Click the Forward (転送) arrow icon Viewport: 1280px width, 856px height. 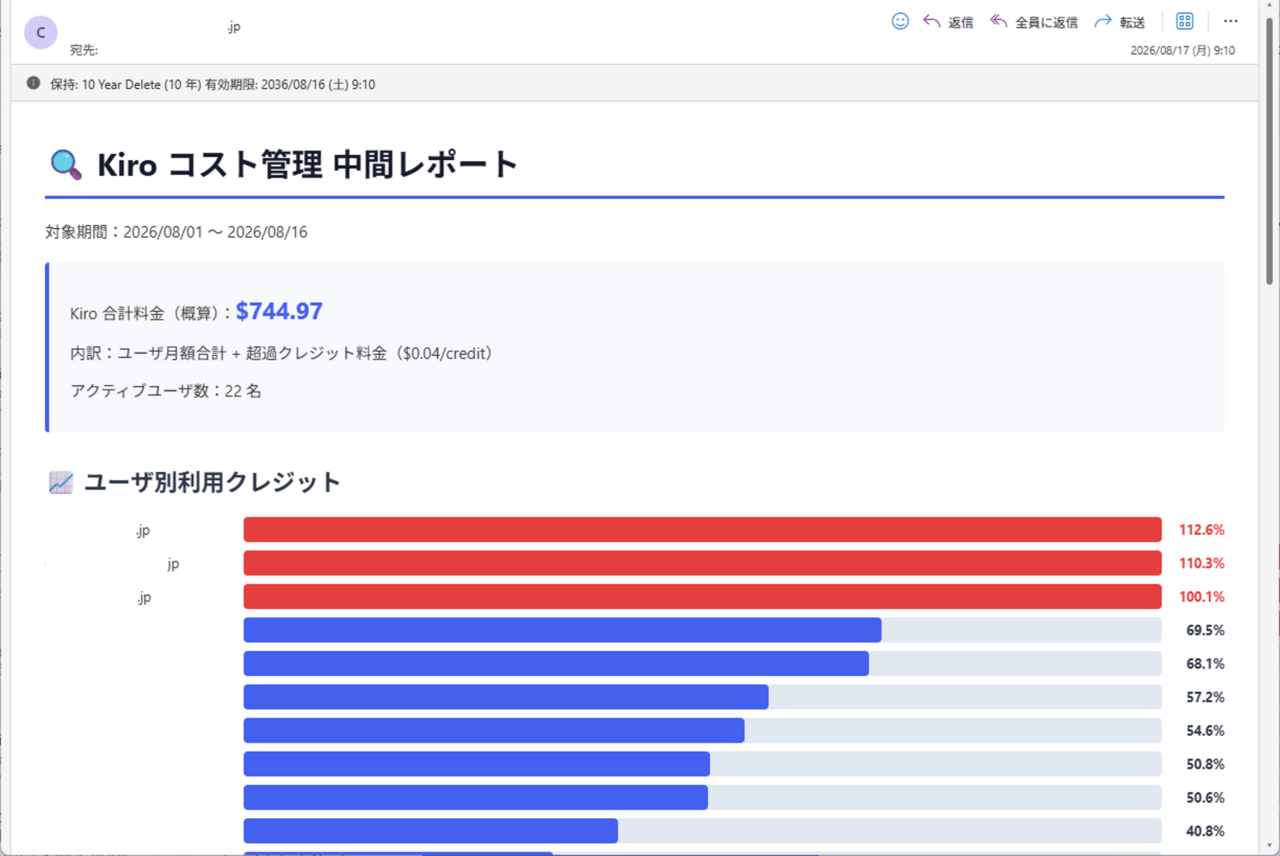pos(1103,21)
